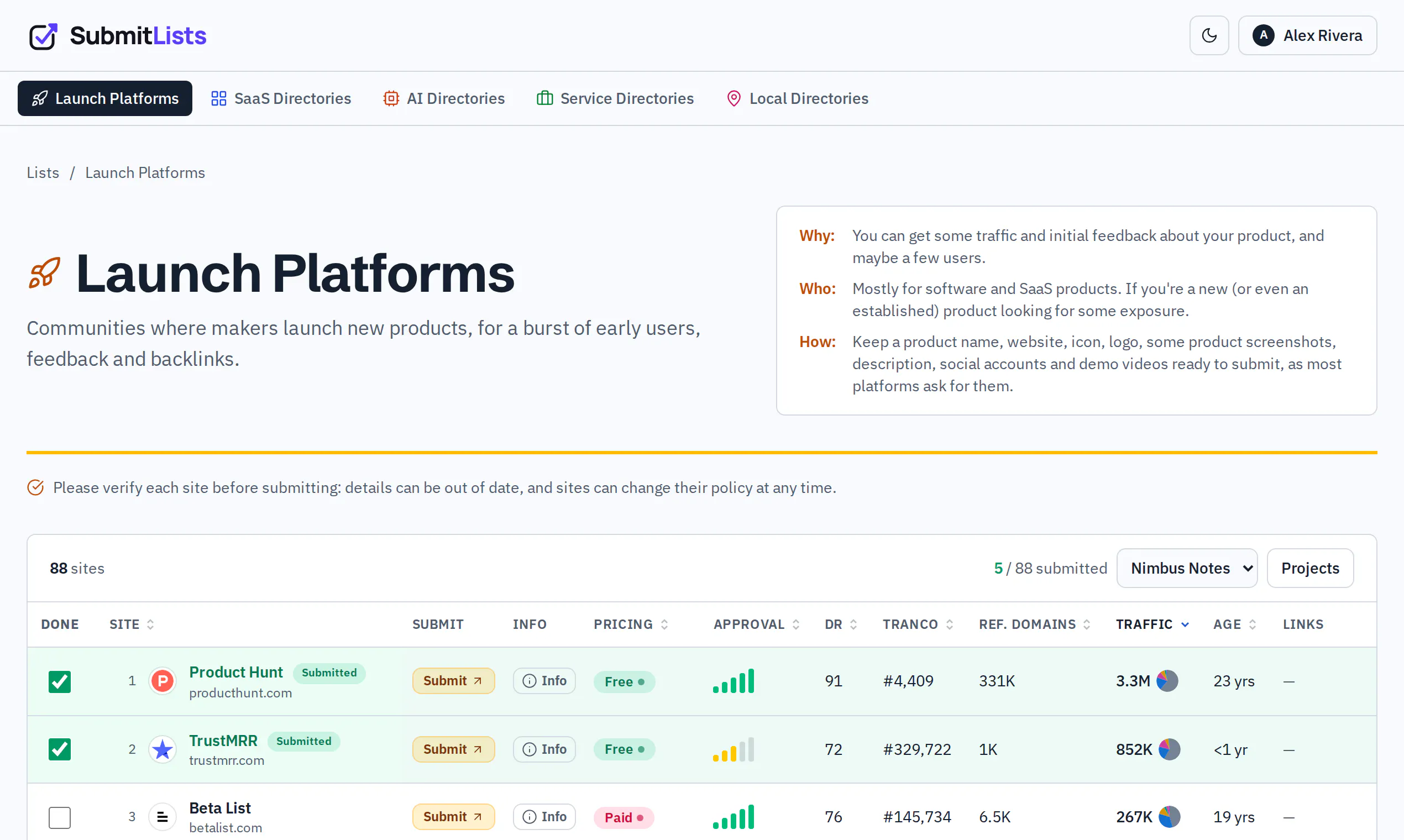Open Info for TrustMRR
This screenshot has width=1404, height=840.
tap(544, 749)
